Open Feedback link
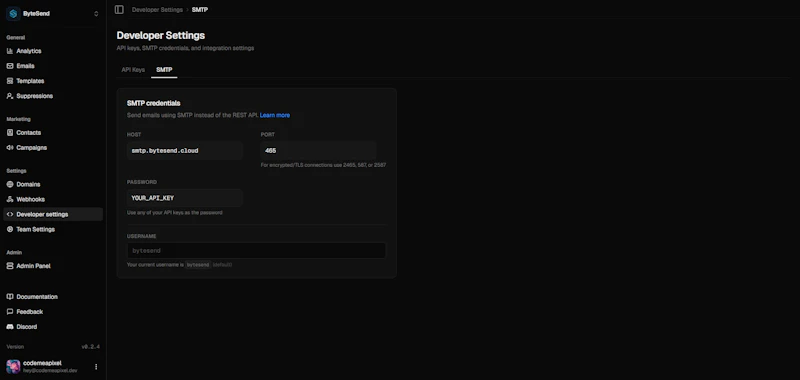 tap(53, 312)
